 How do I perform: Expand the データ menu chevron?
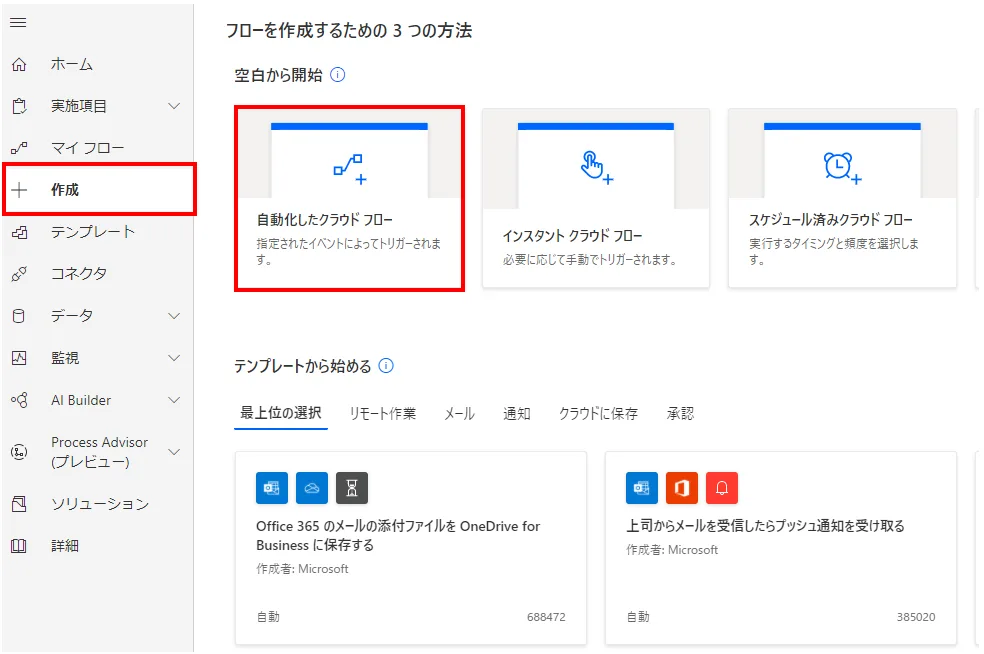(174, 316)
